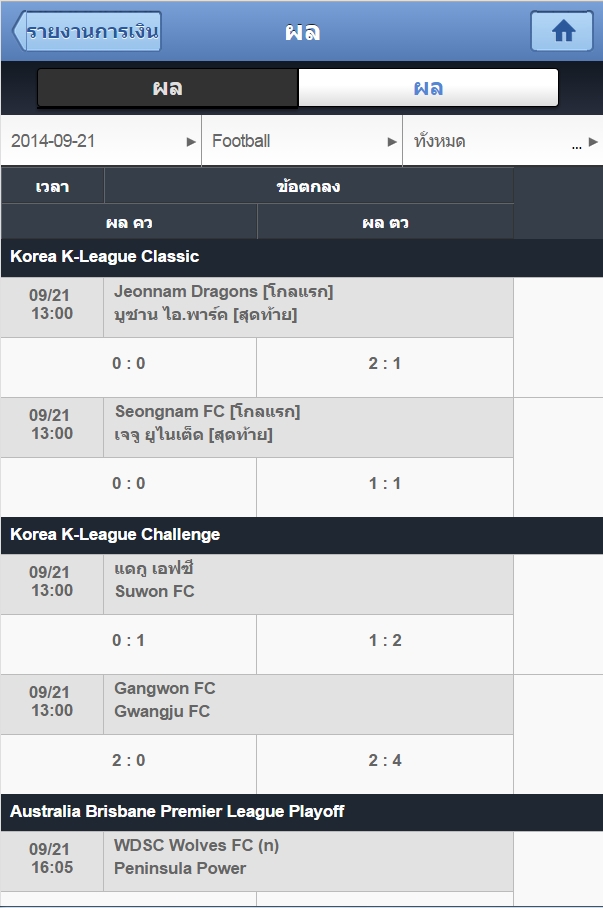Screen dimensions: 603x908
Task: Open the ทั้งหมด league dropdown
Action: tap(503, 141)
